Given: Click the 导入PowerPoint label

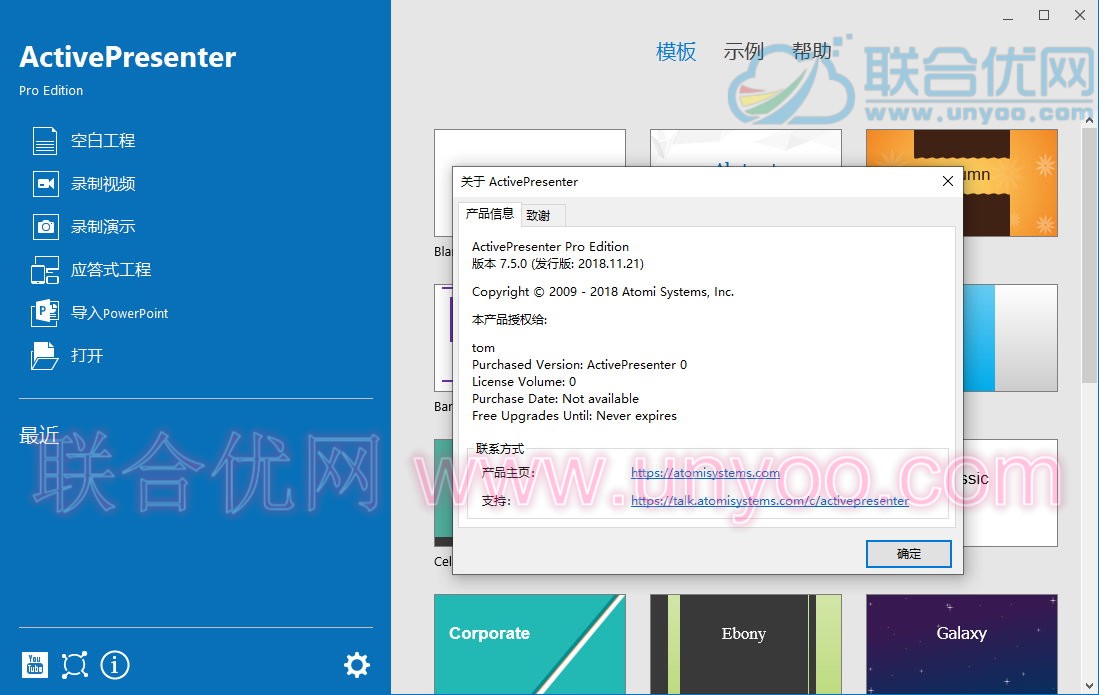Looking at the screenshot, I should 120,313.
